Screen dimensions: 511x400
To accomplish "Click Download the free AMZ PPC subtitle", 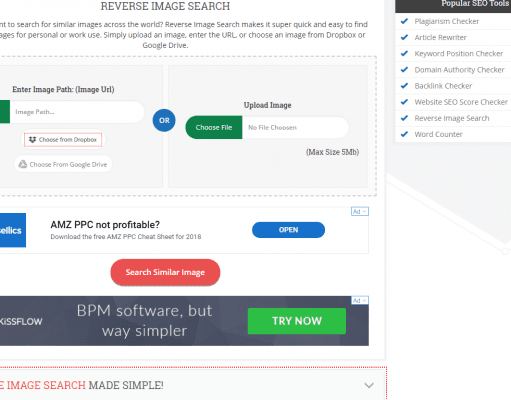I will [126, 237].
